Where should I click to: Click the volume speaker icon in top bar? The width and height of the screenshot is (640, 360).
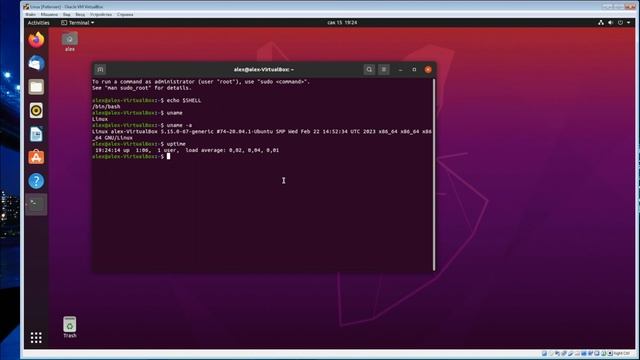(611, 23)
